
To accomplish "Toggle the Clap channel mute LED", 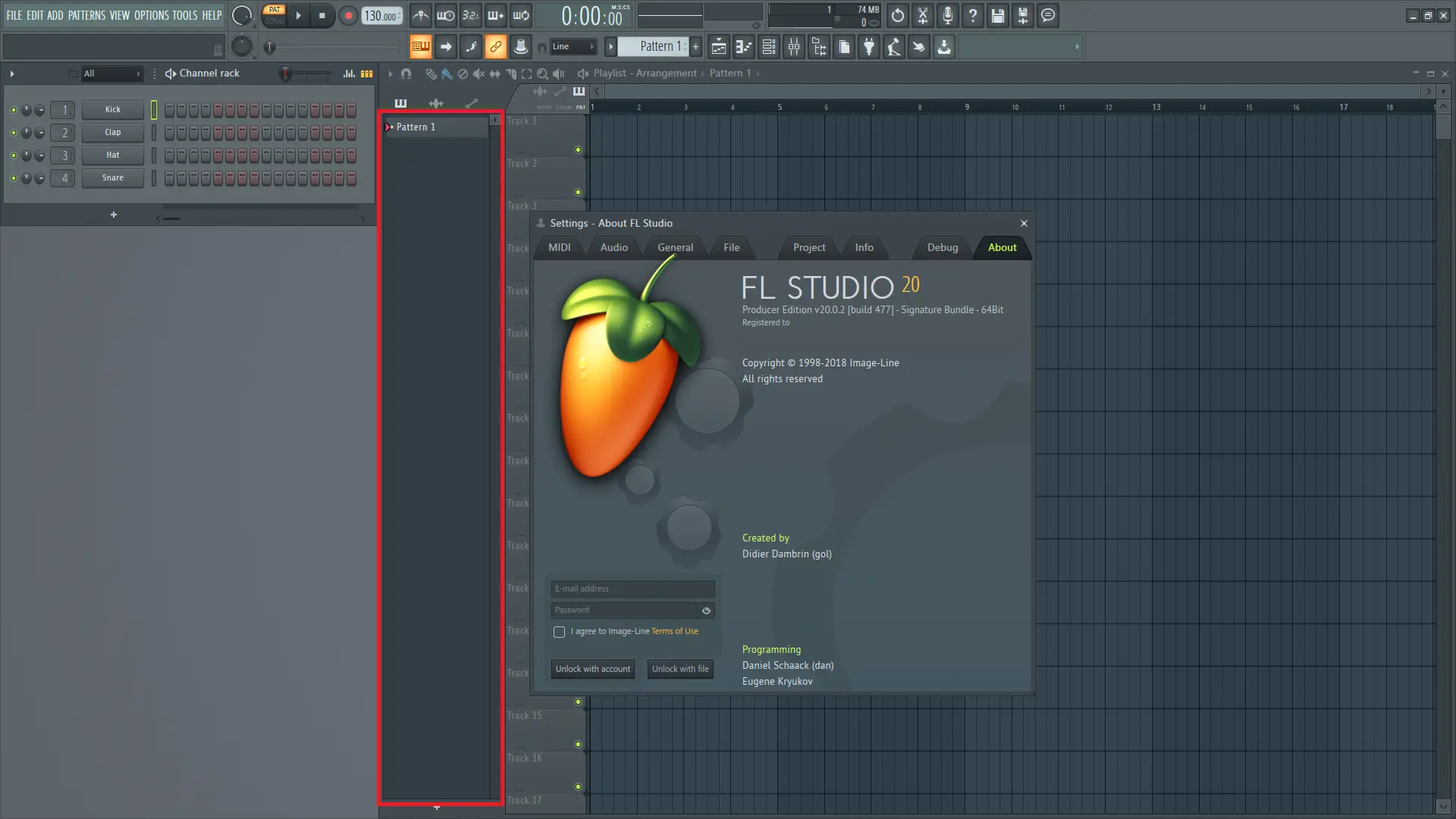I will pos(13,133).
